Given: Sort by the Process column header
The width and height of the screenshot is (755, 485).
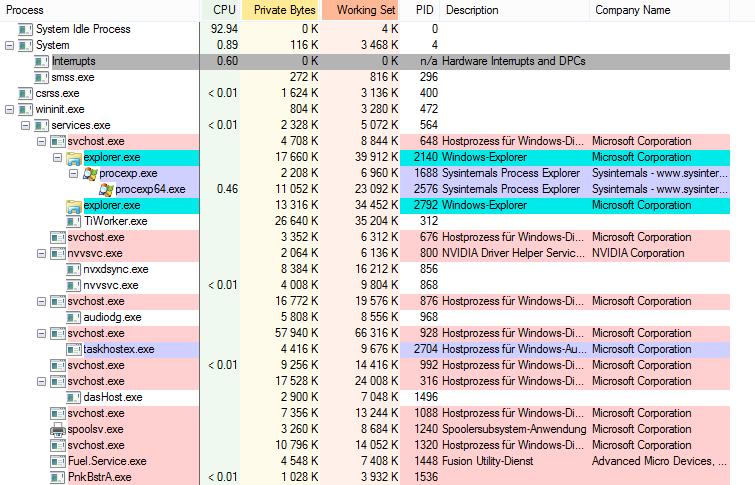Looking at the screenshot, I should click(100, 10).
